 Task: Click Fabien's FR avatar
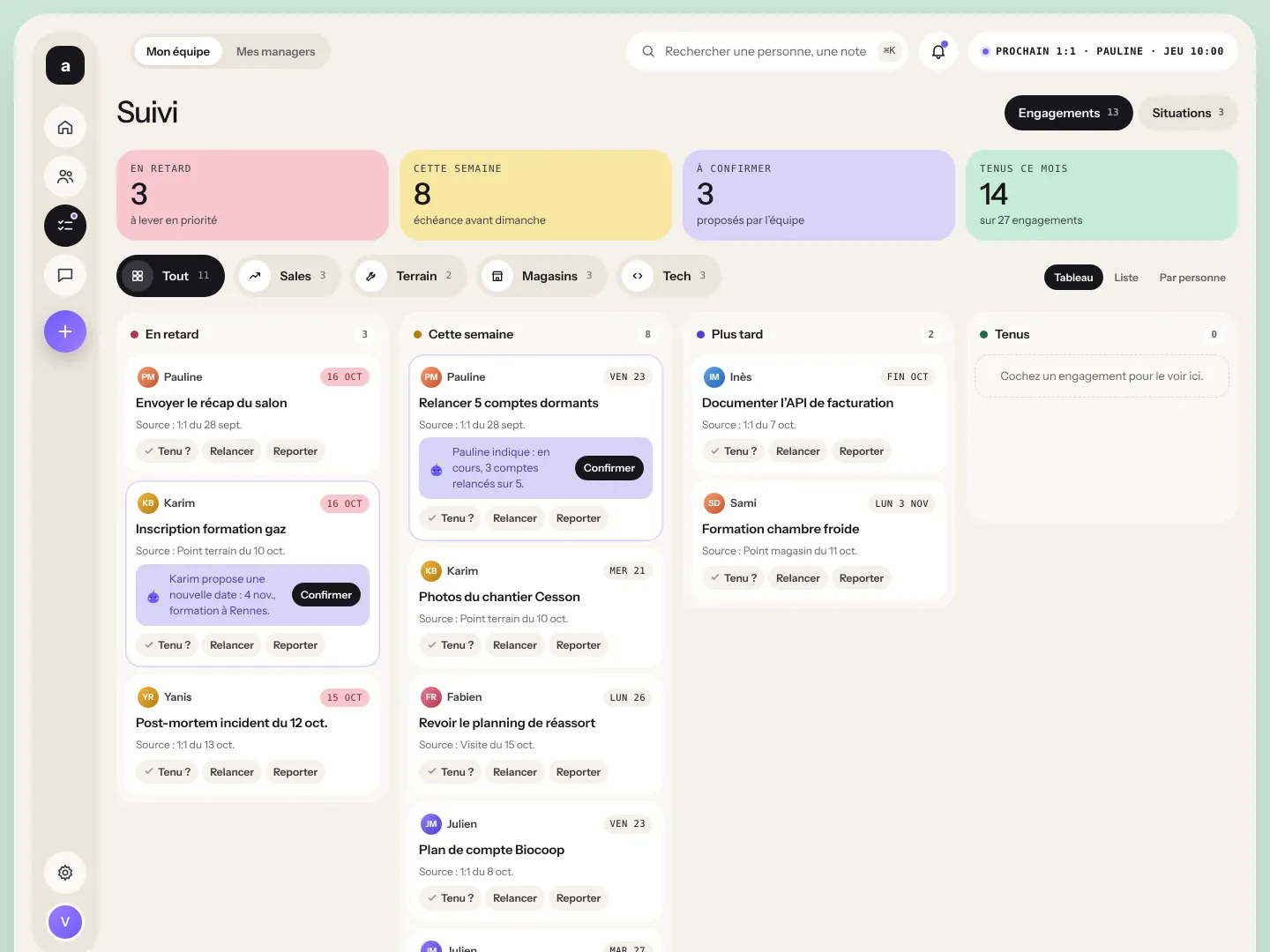[x=431, y=697]
